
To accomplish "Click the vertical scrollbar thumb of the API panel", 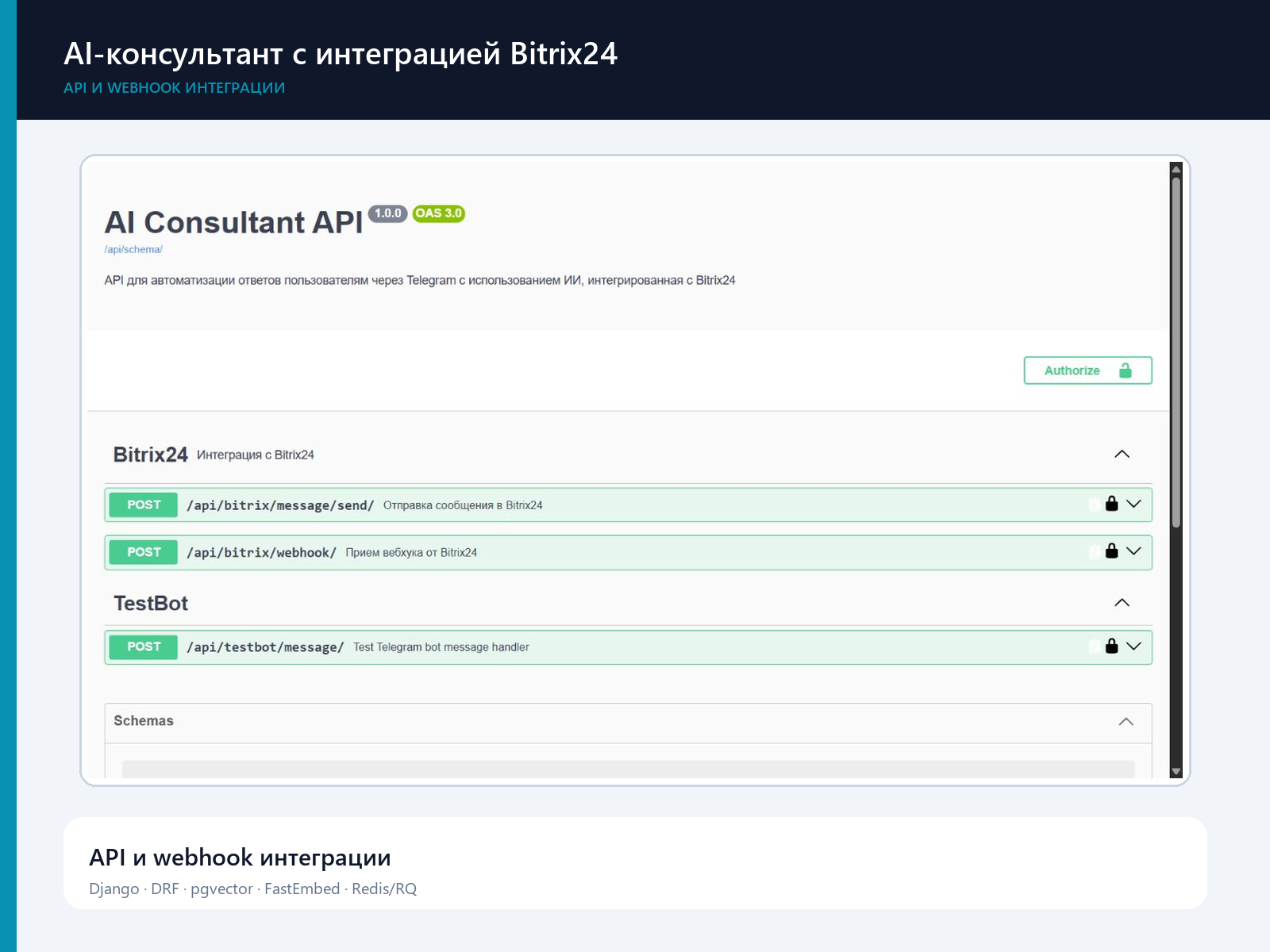I will click(x=1176, y=351).
